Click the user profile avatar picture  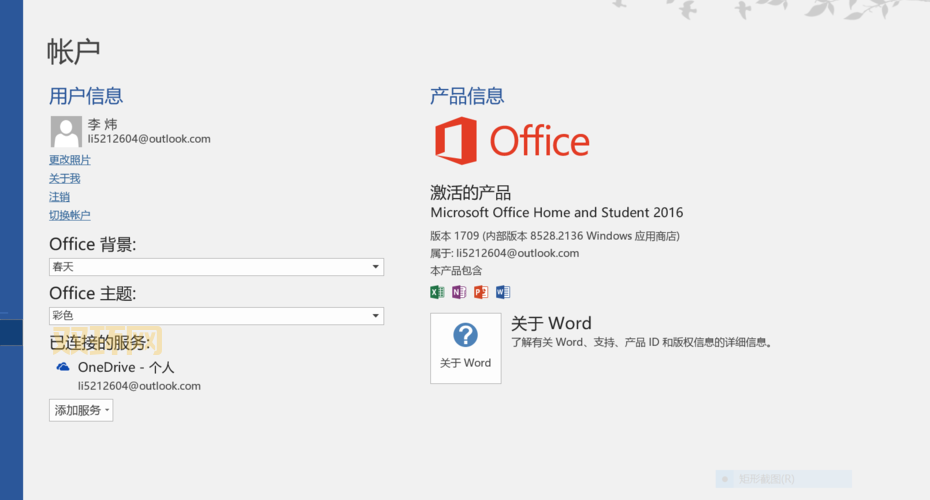[66, 131]
